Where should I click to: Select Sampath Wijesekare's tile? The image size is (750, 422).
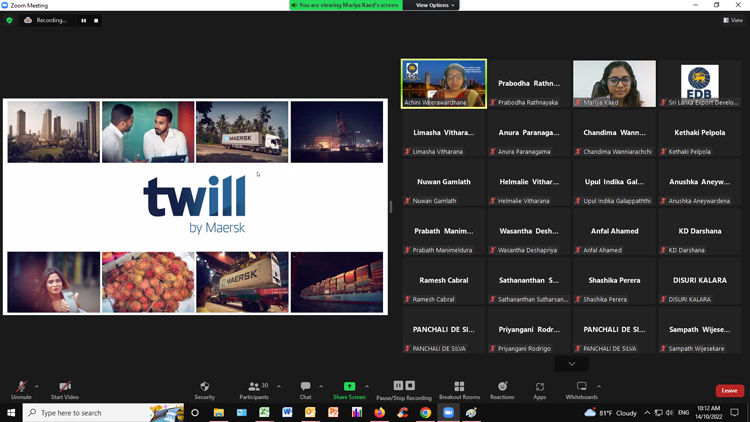click(x=699, y=330)
